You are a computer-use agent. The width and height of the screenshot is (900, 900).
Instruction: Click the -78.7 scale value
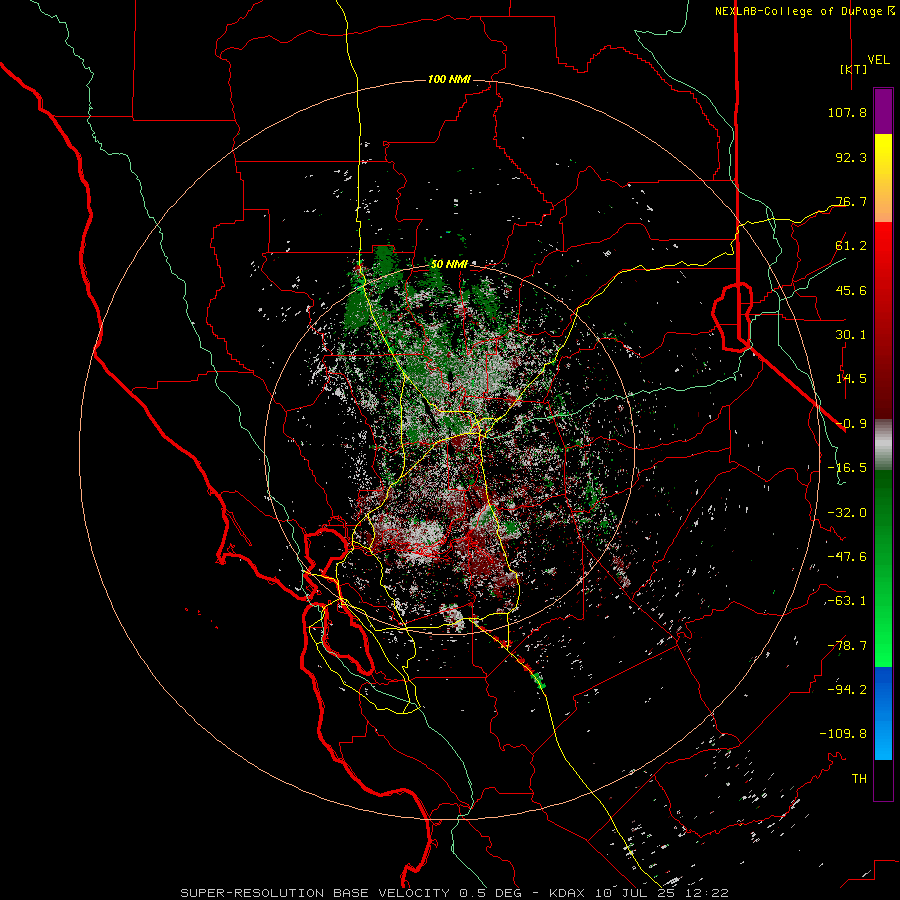[847, 646]
